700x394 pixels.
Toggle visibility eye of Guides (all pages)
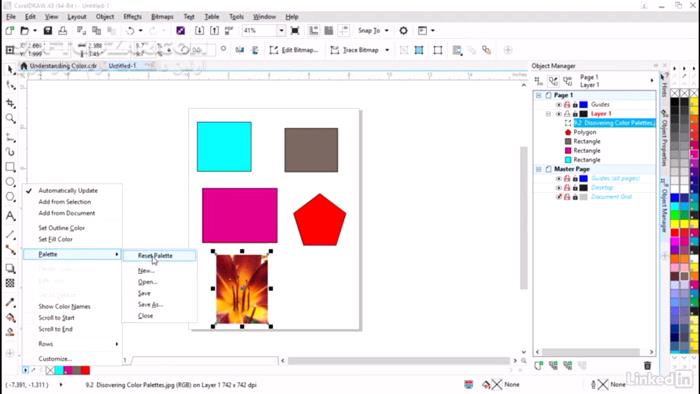coord(558,178)
